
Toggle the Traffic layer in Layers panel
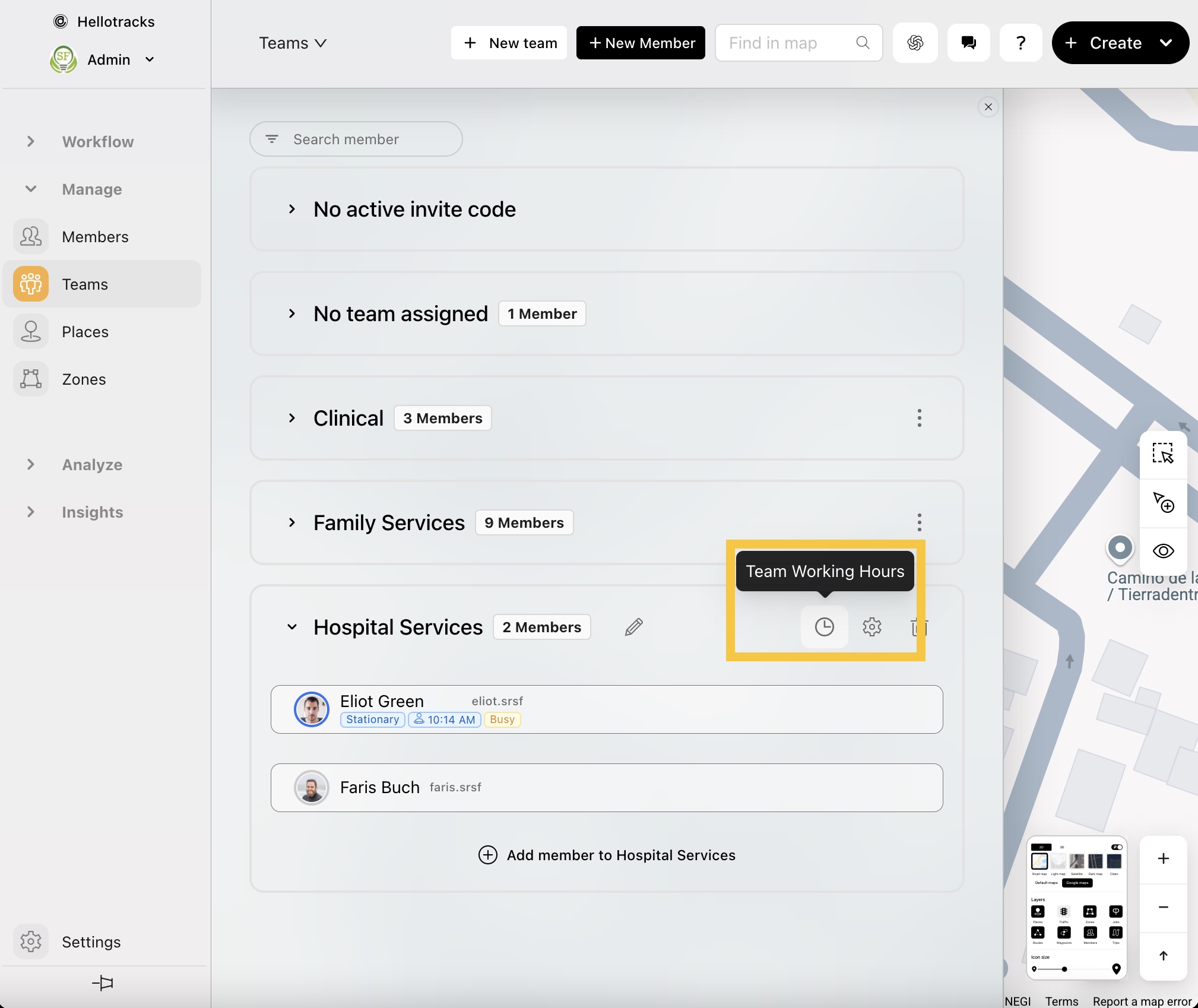coord(1064,912)
